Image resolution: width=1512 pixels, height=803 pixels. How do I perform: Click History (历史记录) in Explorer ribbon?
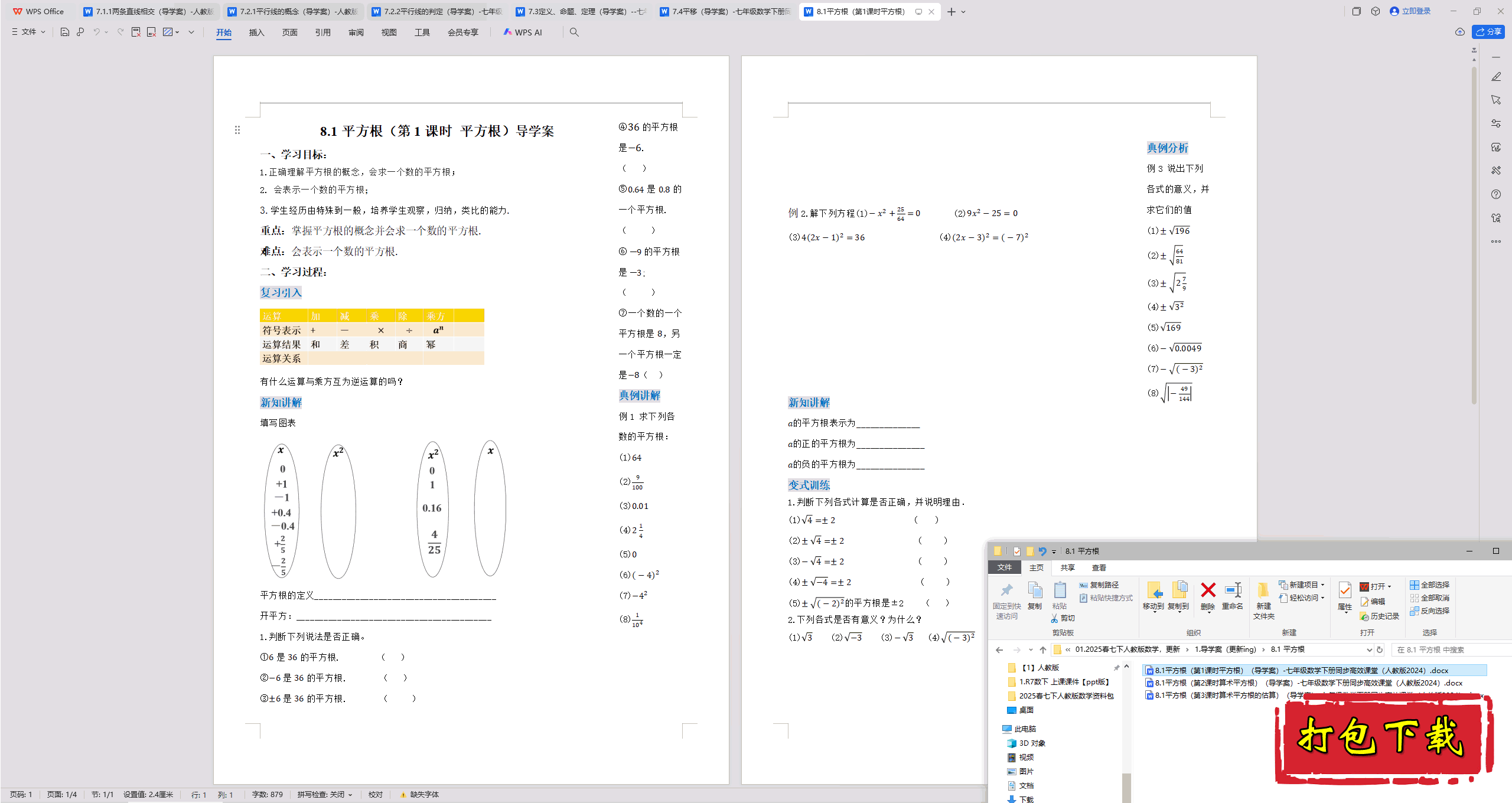(x=1380, y=616)
